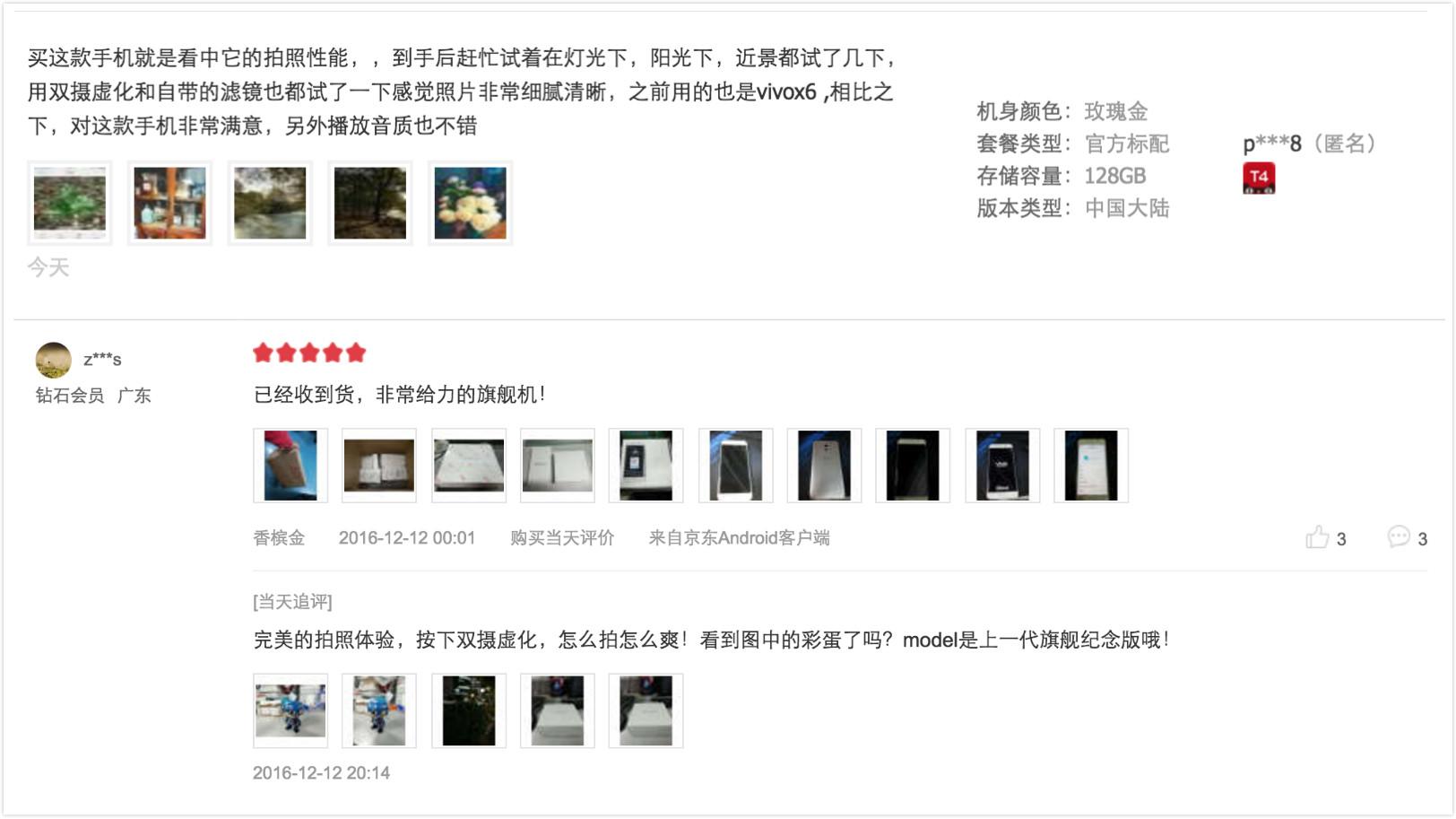The width and height of the screenshot is (1456, 819).
Task: Open the dark night scene follow-up photo
Action: click(x=469, y=710)
